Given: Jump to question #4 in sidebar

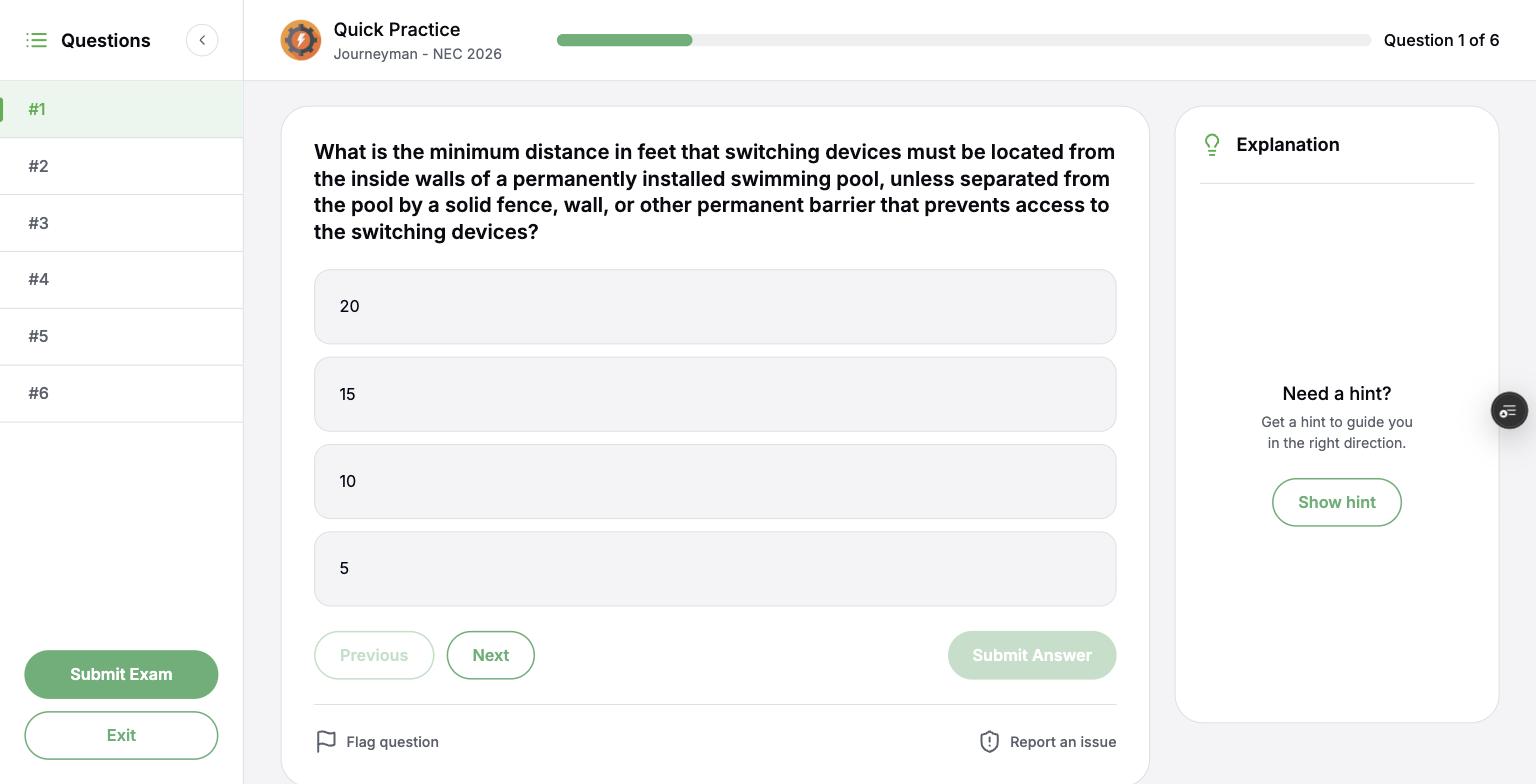Looking at the screenshot, I should pos(121,279).
